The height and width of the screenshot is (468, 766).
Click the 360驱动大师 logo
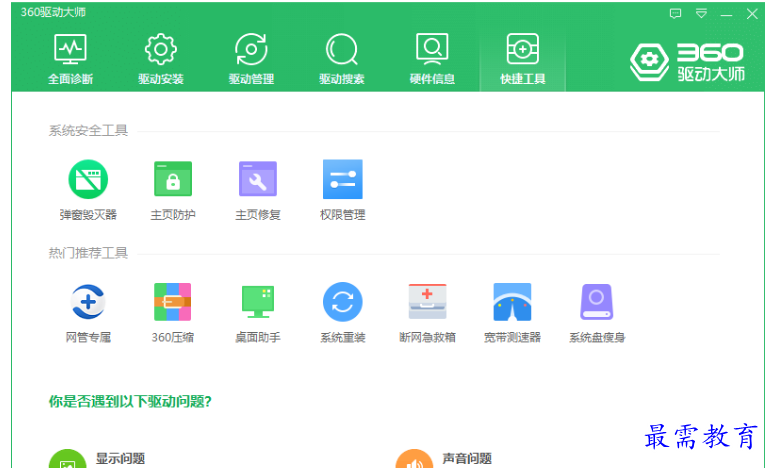(x=687, y=62)
